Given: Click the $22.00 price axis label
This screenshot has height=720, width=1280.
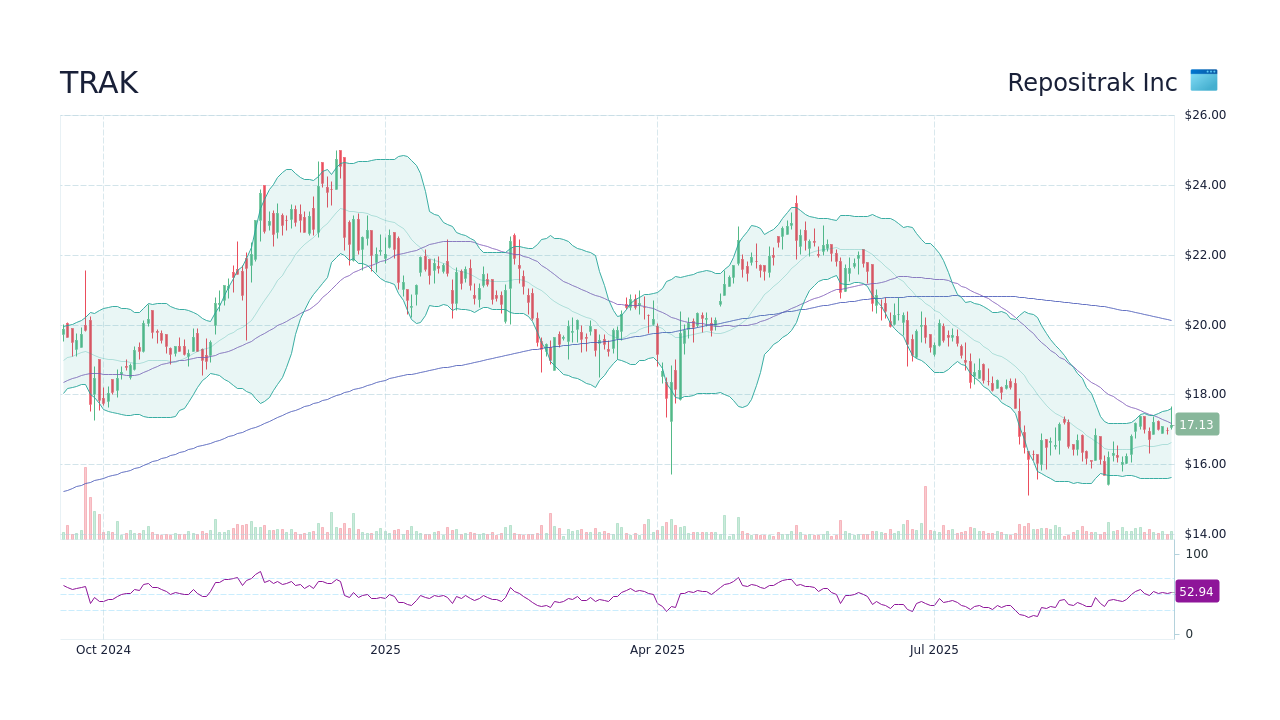Looking at the screenshot, I should click(1205, 255).
